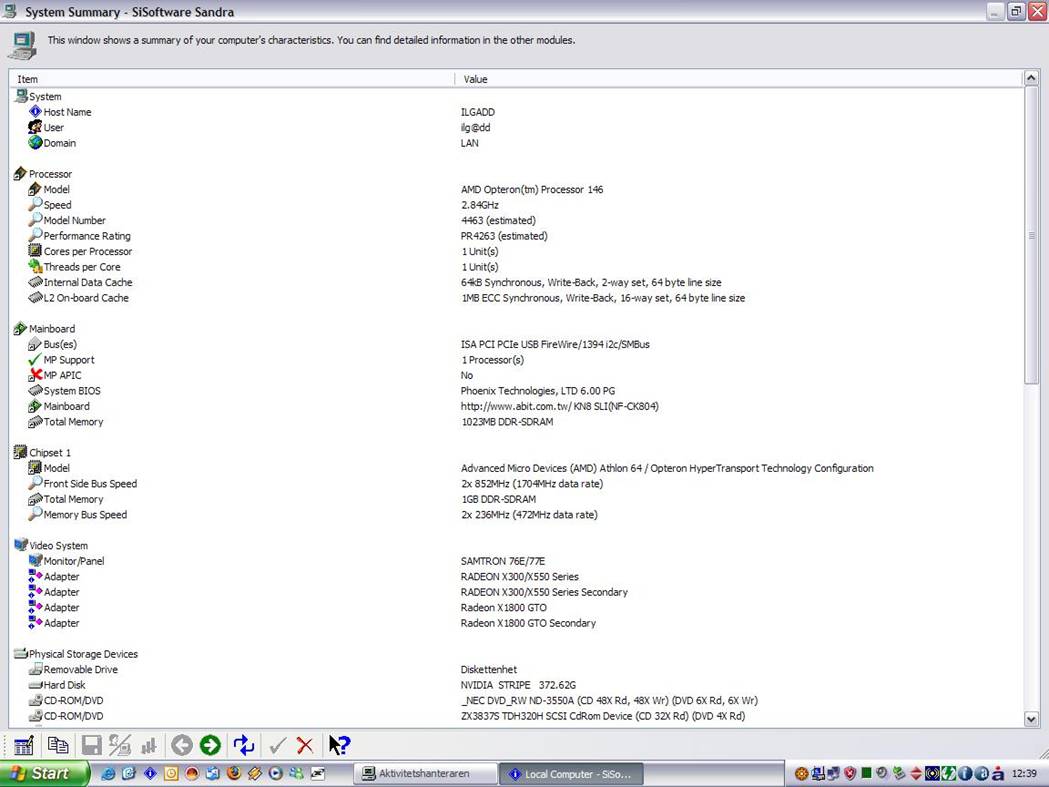Click the scroll-down arrow of the list scrollbar
The image size is (1049, 787).
point(1031,719)
